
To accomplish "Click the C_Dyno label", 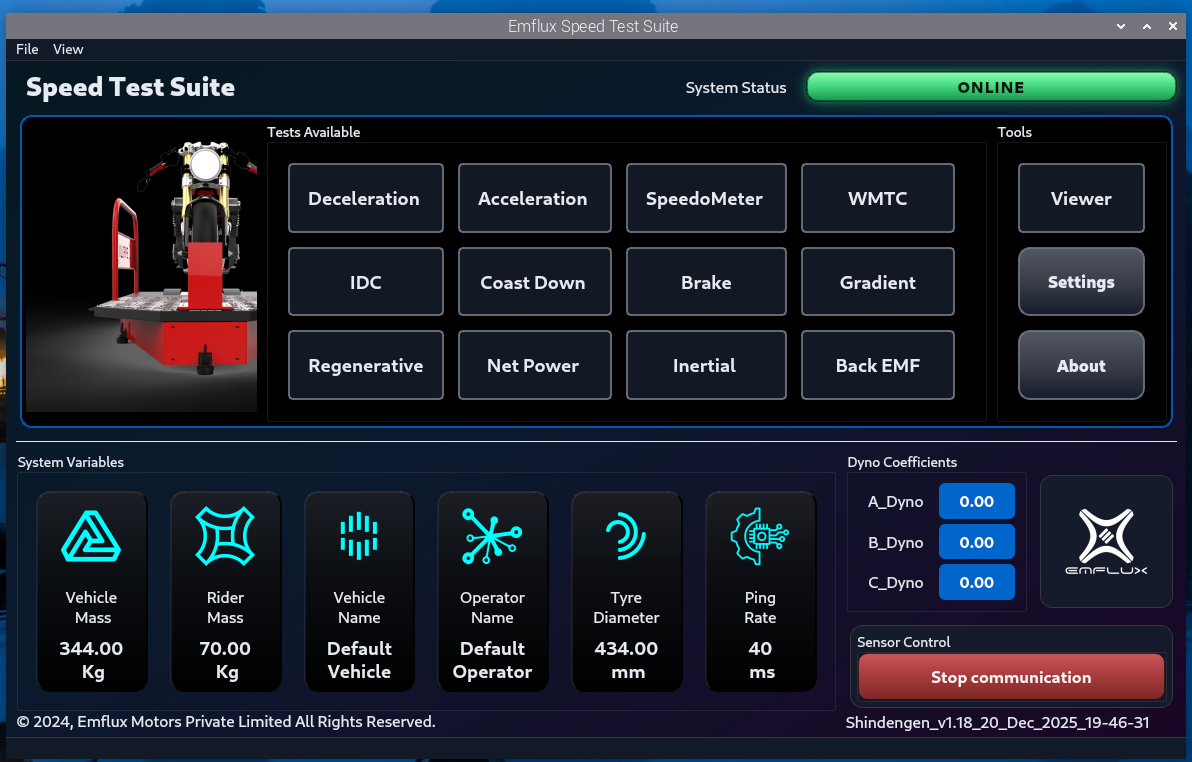I will 896,583.
